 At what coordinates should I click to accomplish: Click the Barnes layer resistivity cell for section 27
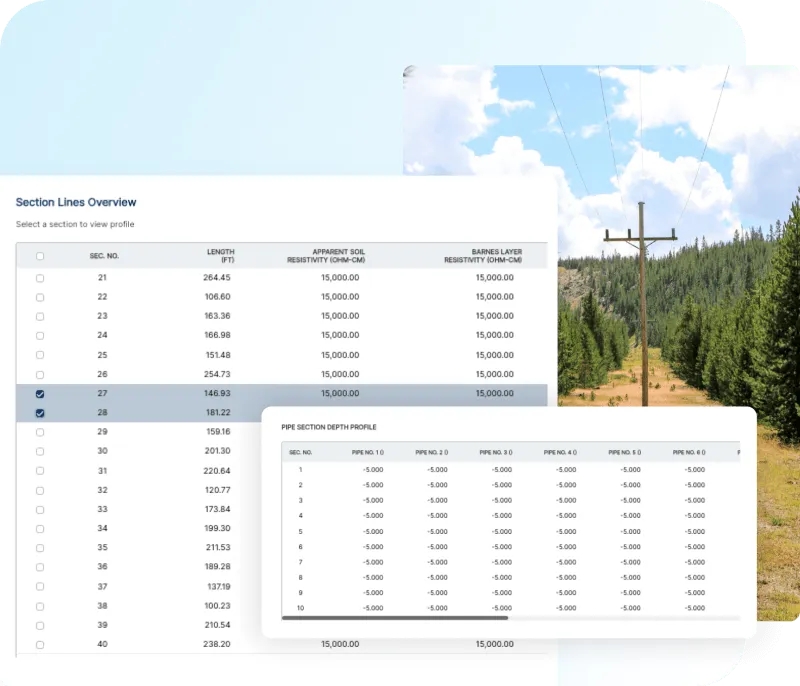point(494,393)
